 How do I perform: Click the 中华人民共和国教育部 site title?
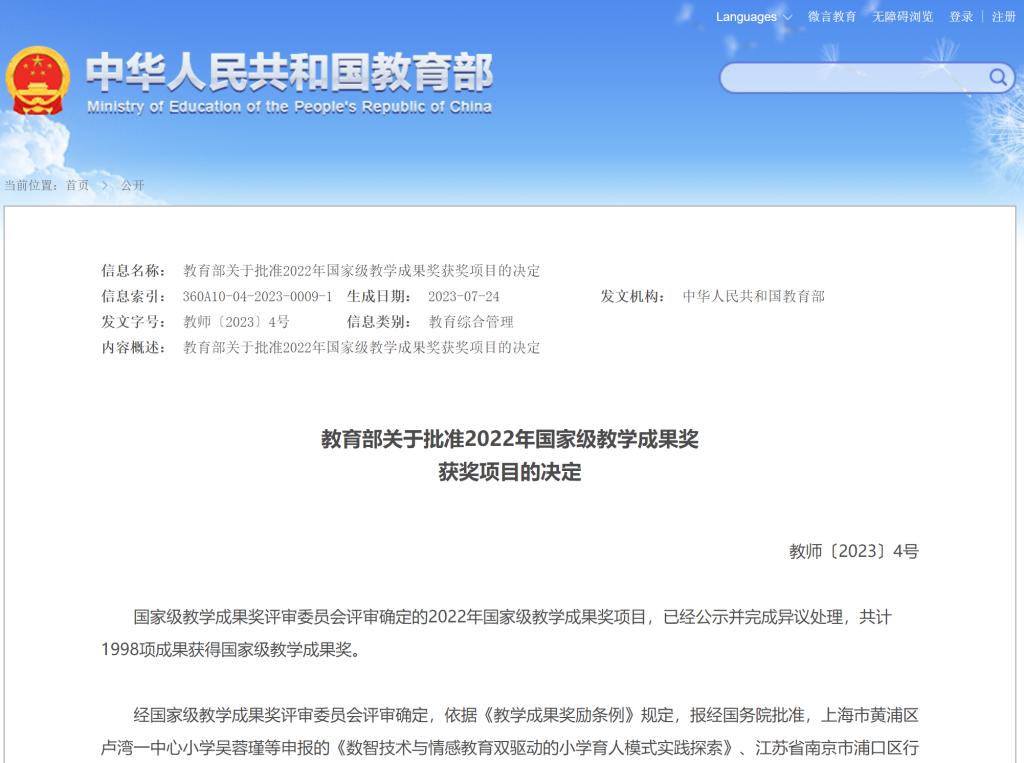(289, 72)
